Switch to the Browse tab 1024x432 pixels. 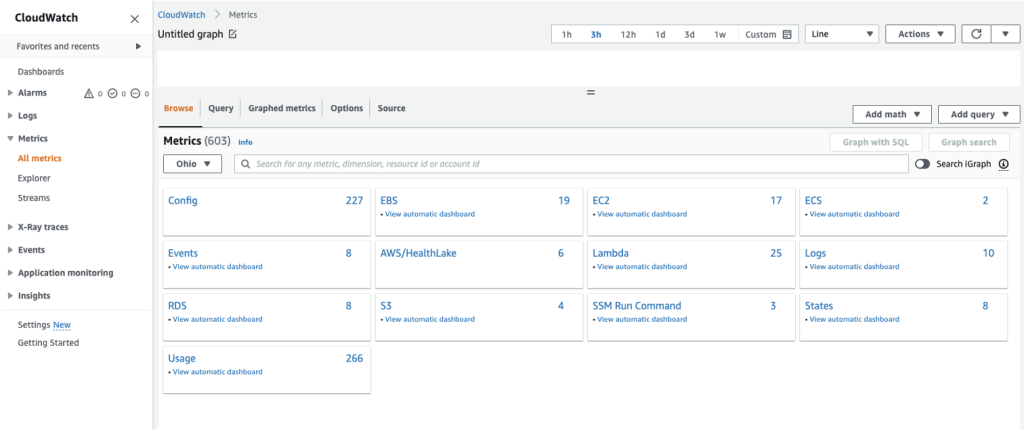[178, 108]
